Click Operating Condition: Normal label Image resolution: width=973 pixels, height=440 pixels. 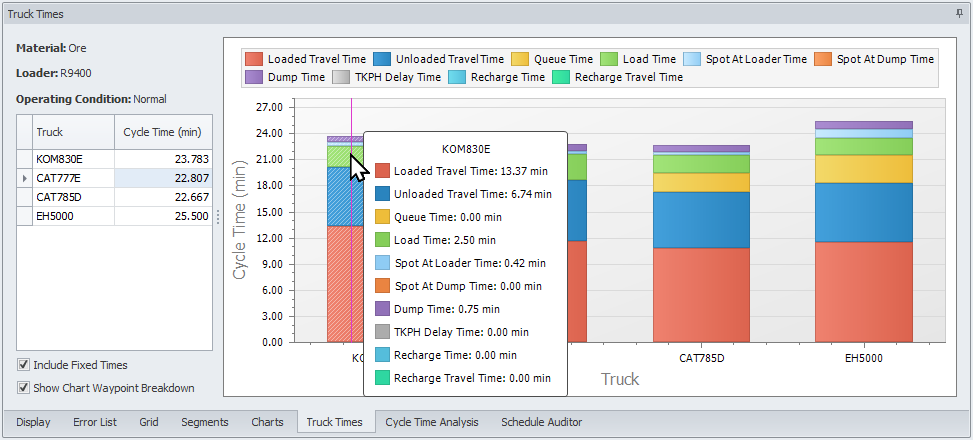pyautogui.click(x=91, y=99)
